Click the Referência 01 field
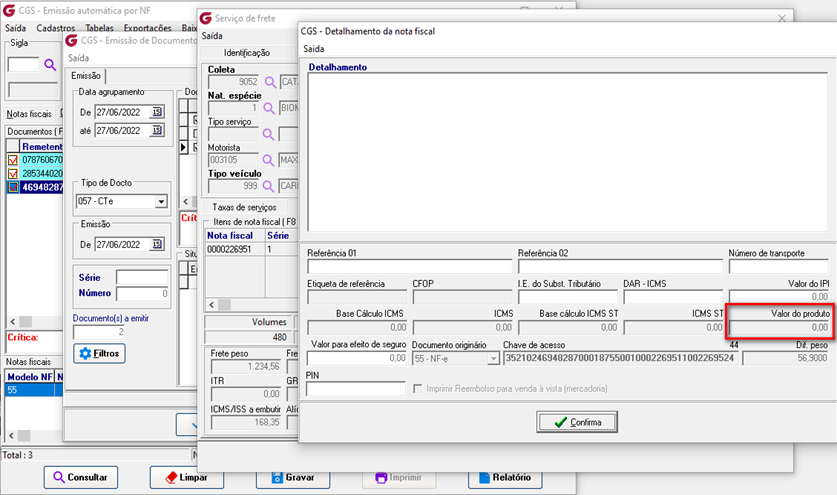This screenshot has width=837, height=495. click(x=409, y=266)
